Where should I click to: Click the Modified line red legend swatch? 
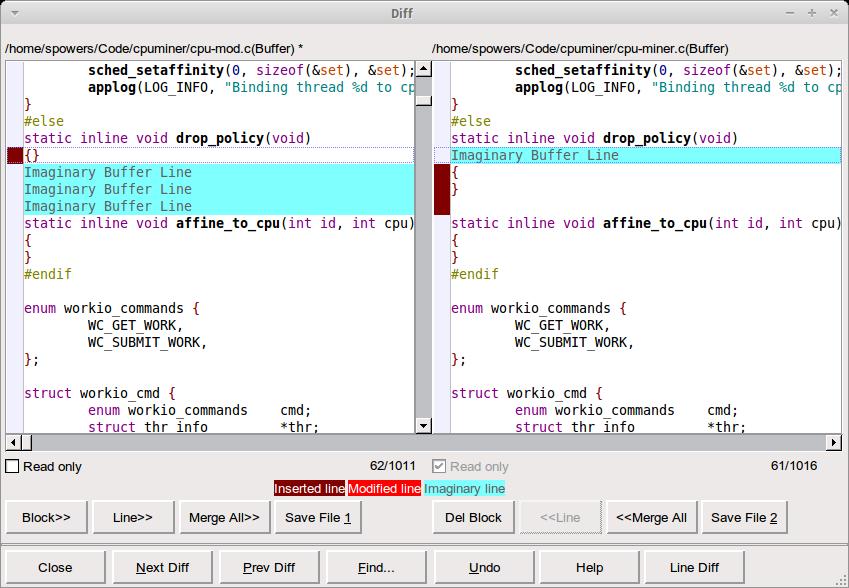click(384, 489)
